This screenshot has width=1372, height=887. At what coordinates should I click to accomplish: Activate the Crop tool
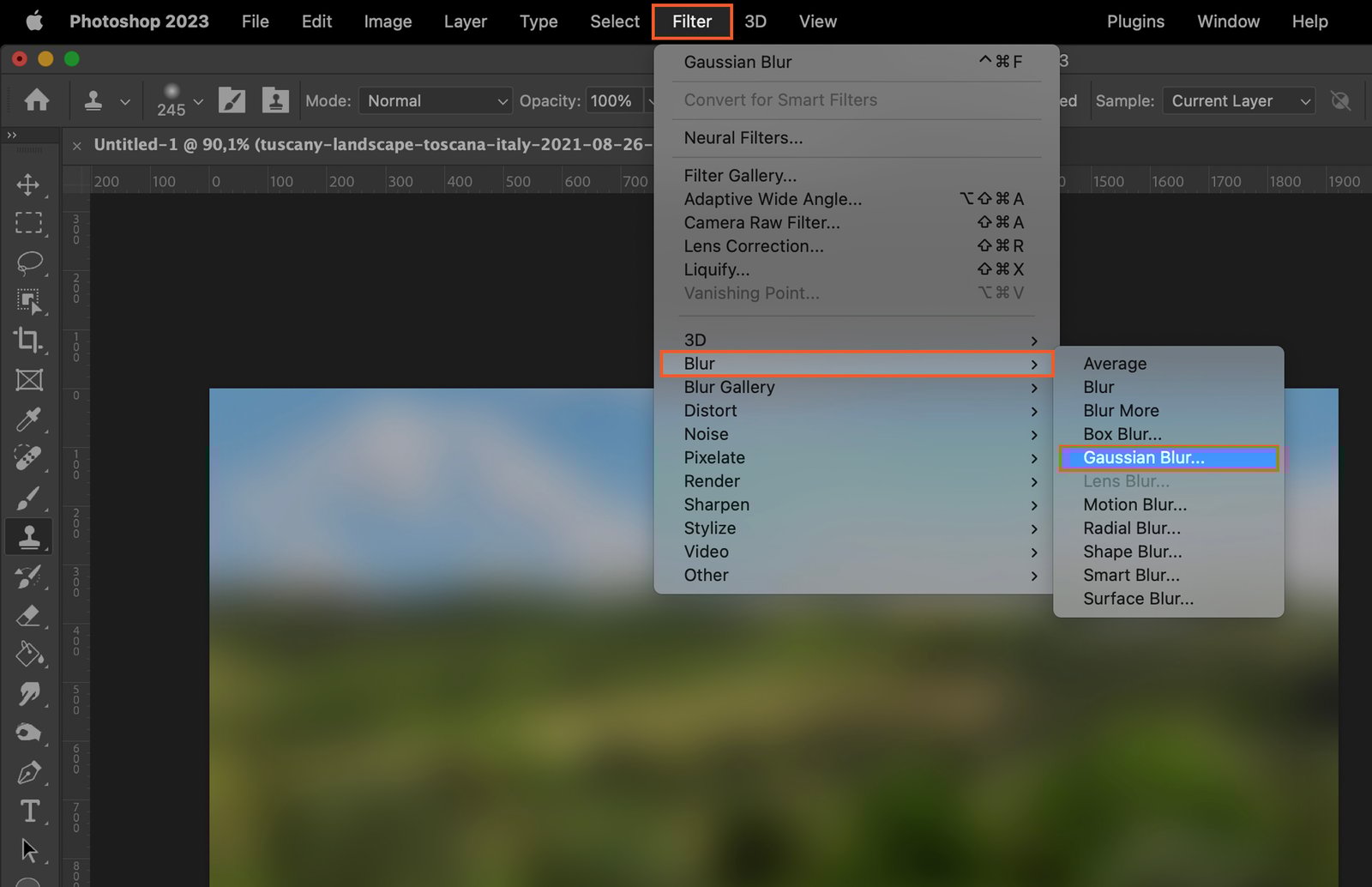pyautogui.click(x=28, y=341)
